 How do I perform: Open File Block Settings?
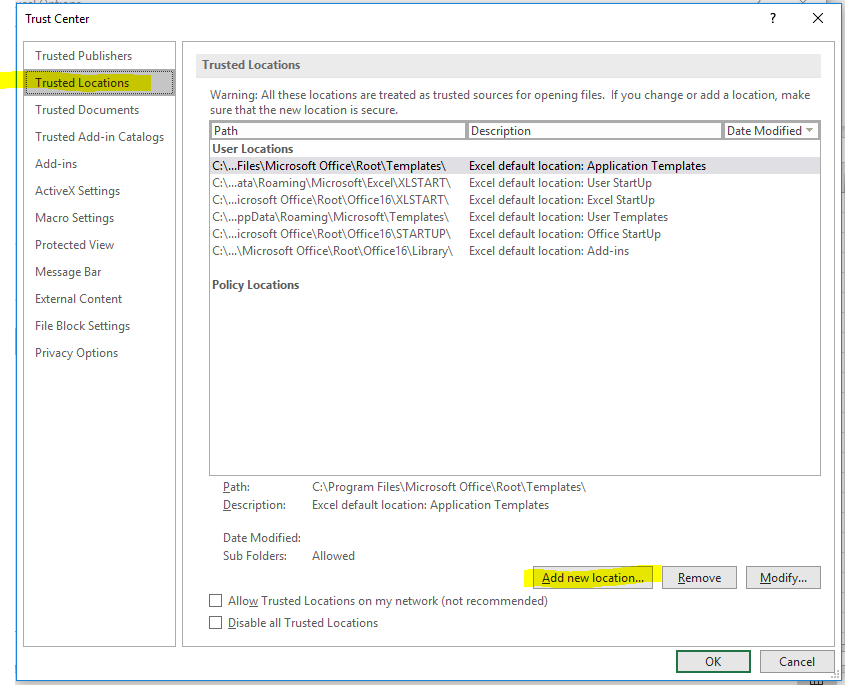tap(82, 326)
